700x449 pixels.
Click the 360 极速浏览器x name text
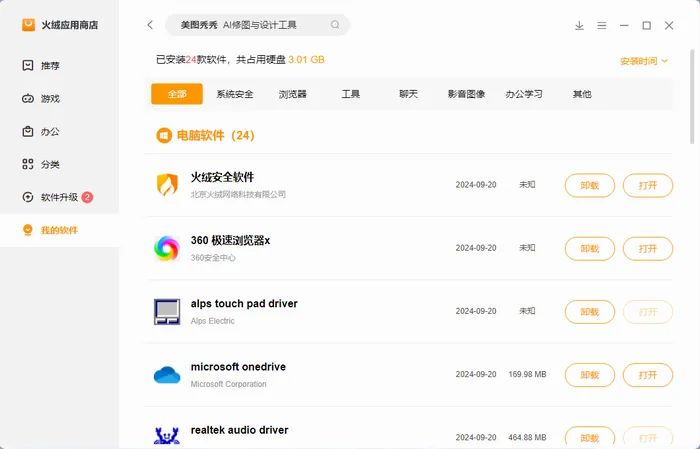click(230, 241)
